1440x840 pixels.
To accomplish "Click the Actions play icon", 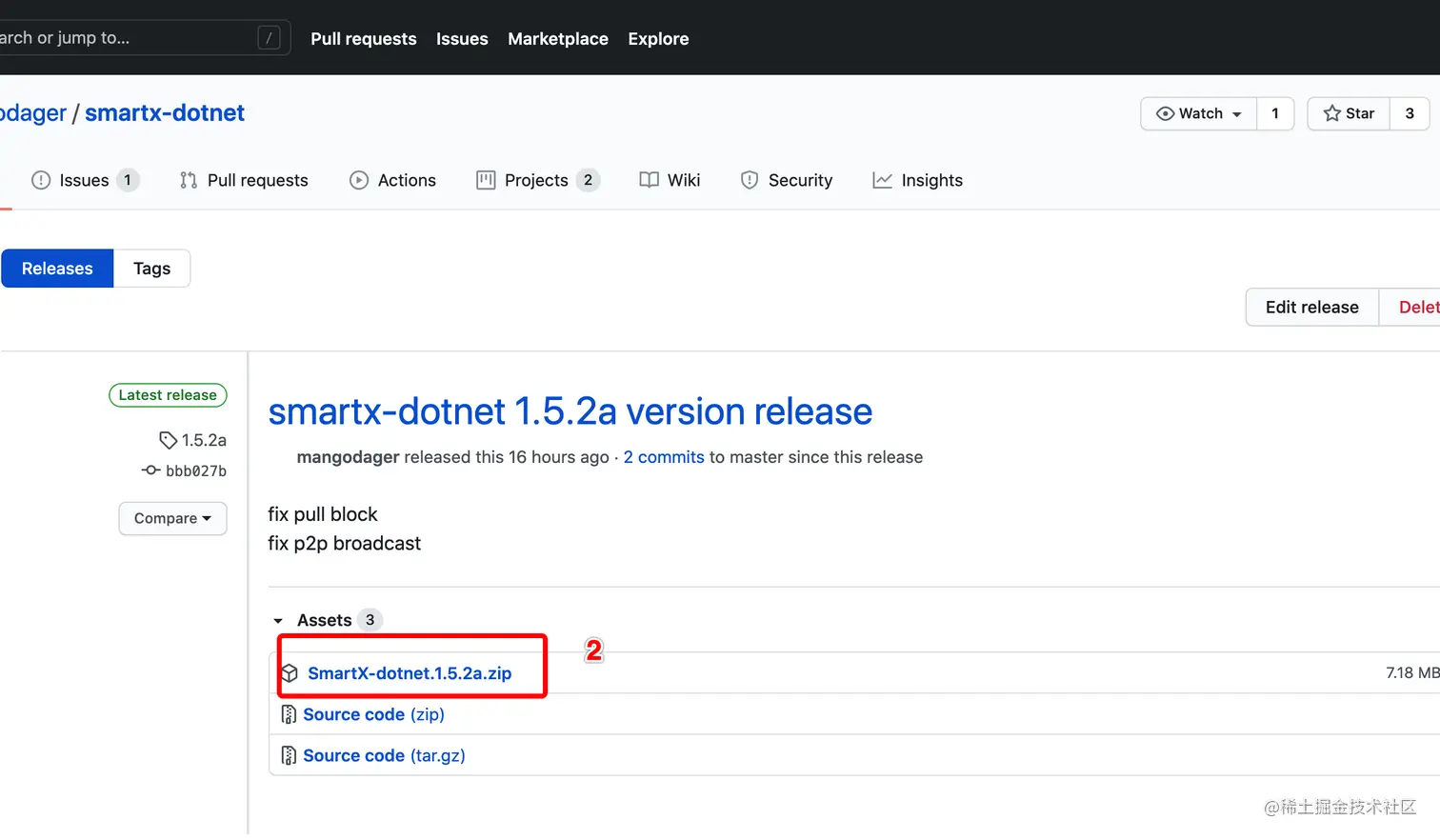I will [x=359, y=180].
